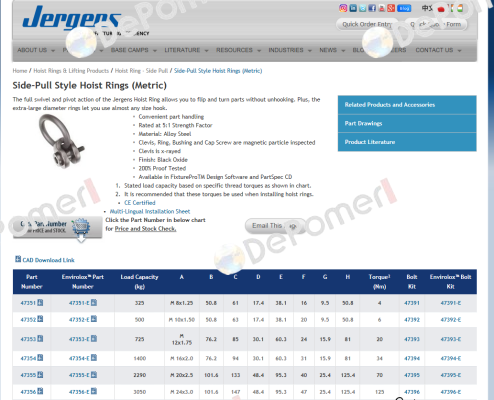This screenshot has width=494, height=400.
Task: Open CAD icon beside part 47355
Action: pos(40,374)
